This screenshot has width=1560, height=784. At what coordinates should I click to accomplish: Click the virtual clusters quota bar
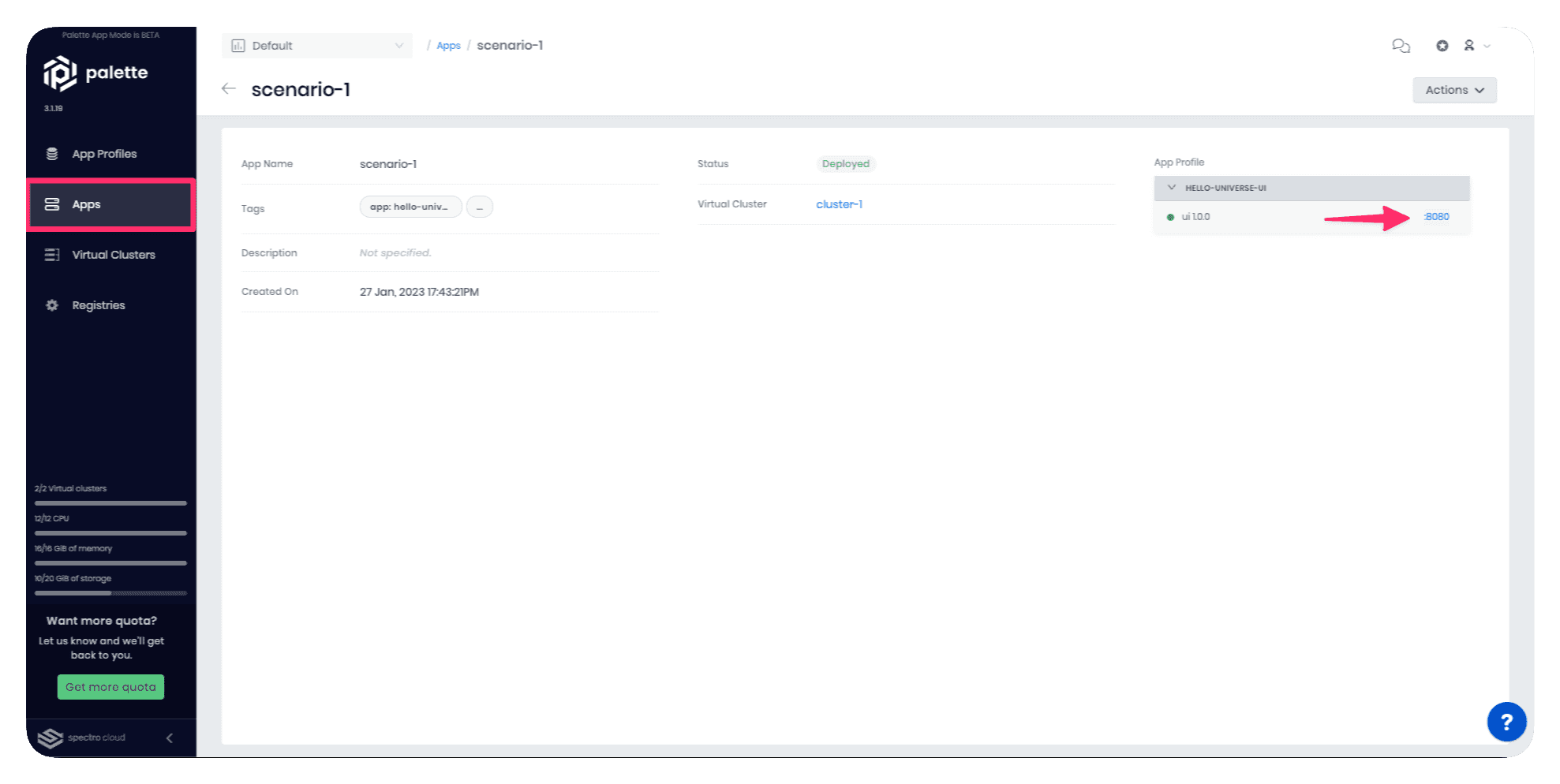click(x=110, y=503)
